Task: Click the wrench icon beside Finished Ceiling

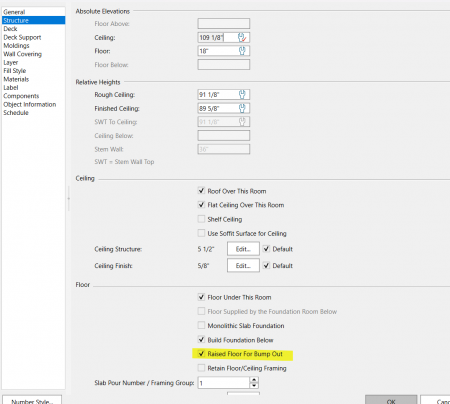Action: click(242, 108)
